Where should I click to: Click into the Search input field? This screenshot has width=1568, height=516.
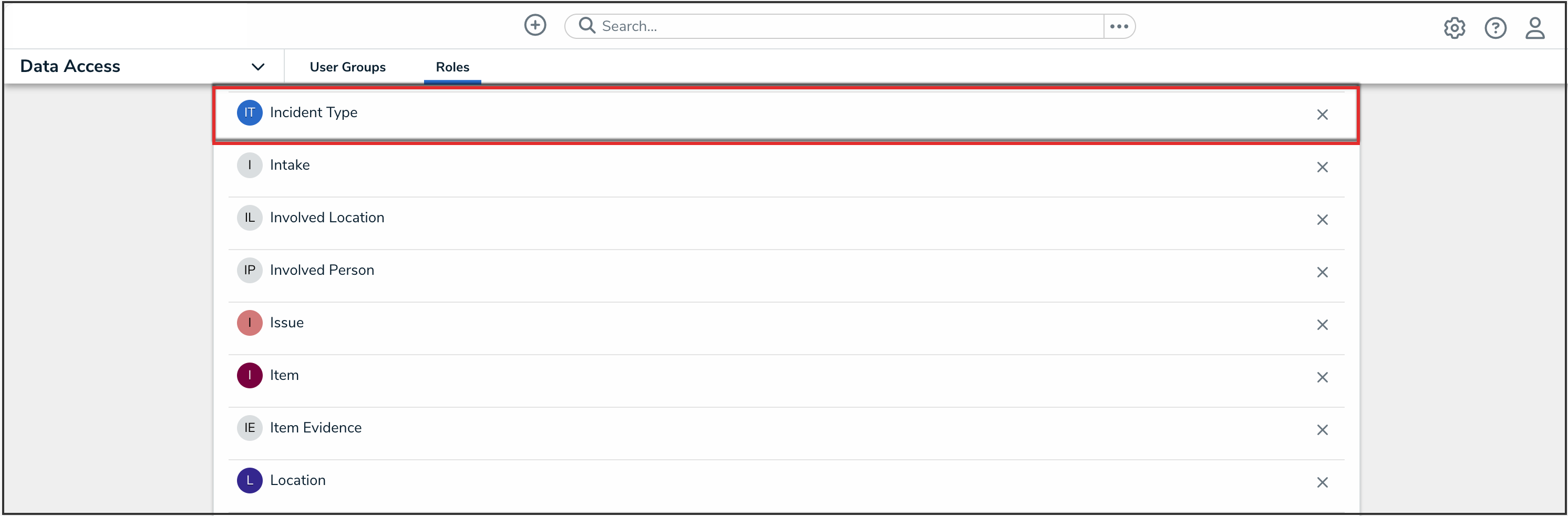click(x=846, y=26)
